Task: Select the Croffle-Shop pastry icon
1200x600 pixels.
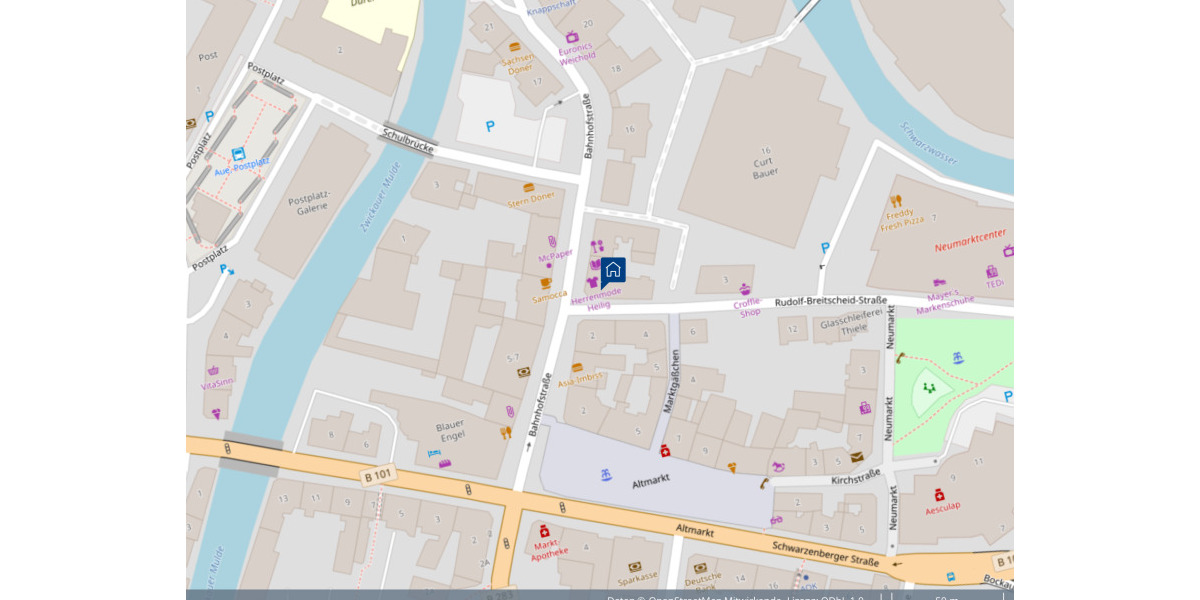Action: (745, 289)
